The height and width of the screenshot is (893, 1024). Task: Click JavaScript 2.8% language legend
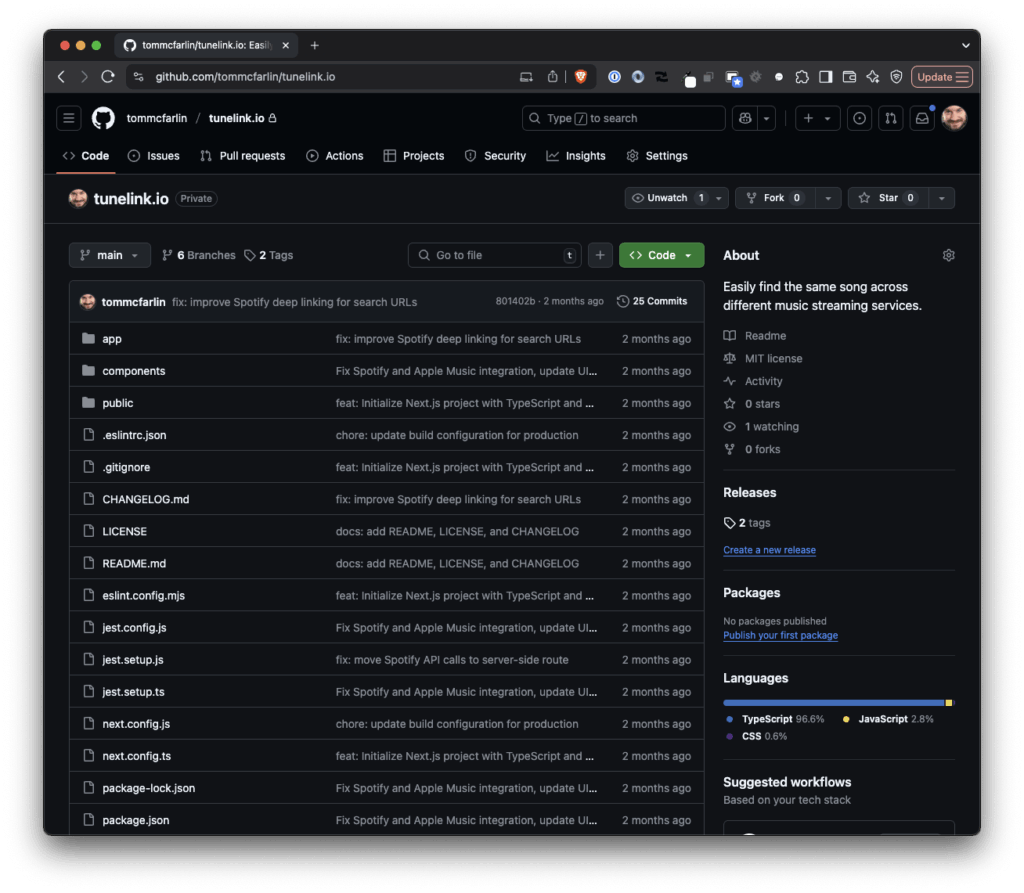[888, 719]
